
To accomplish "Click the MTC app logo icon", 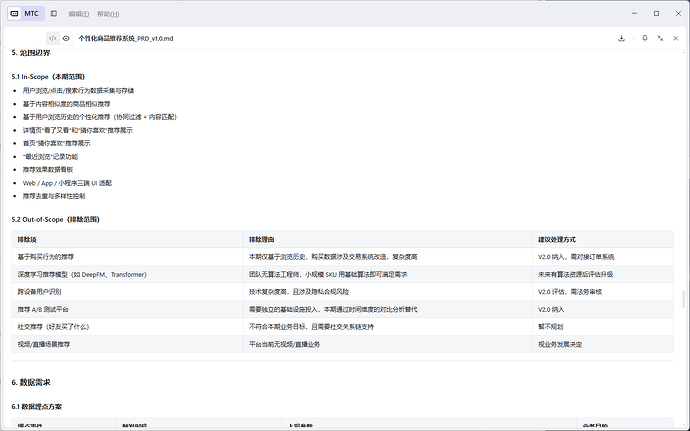I will (x=15, y=14).
